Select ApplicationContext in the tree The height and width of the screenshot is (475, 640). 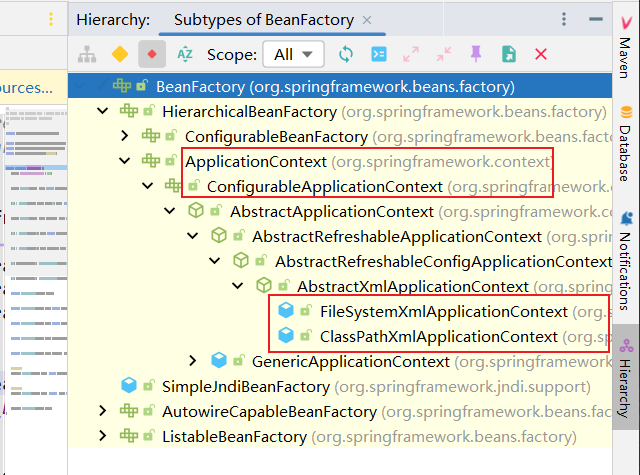[x=256, y=162]
